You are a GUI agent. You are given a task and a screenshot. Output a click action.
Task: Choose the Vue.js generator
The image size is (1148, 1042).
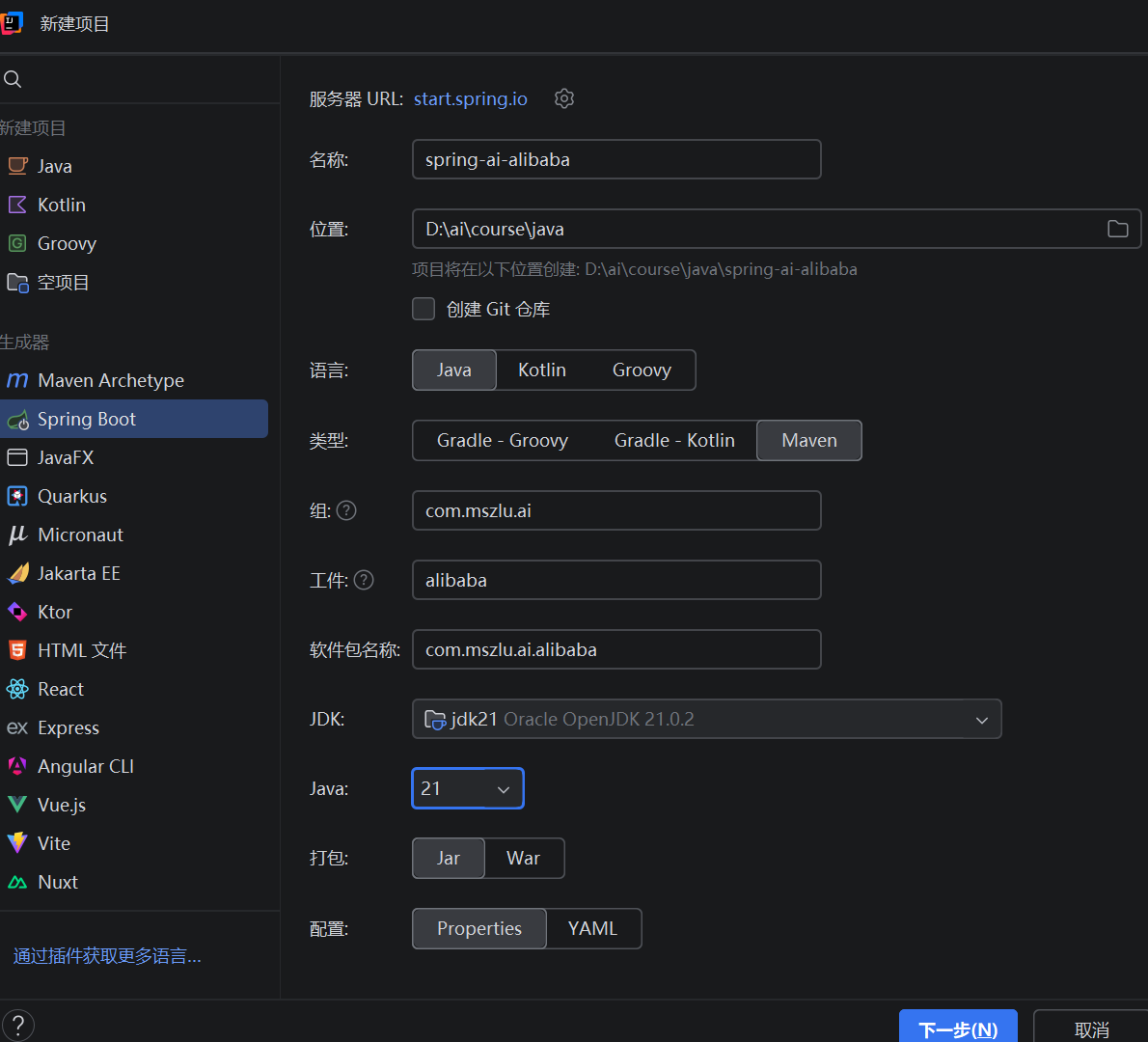[61, 805]
